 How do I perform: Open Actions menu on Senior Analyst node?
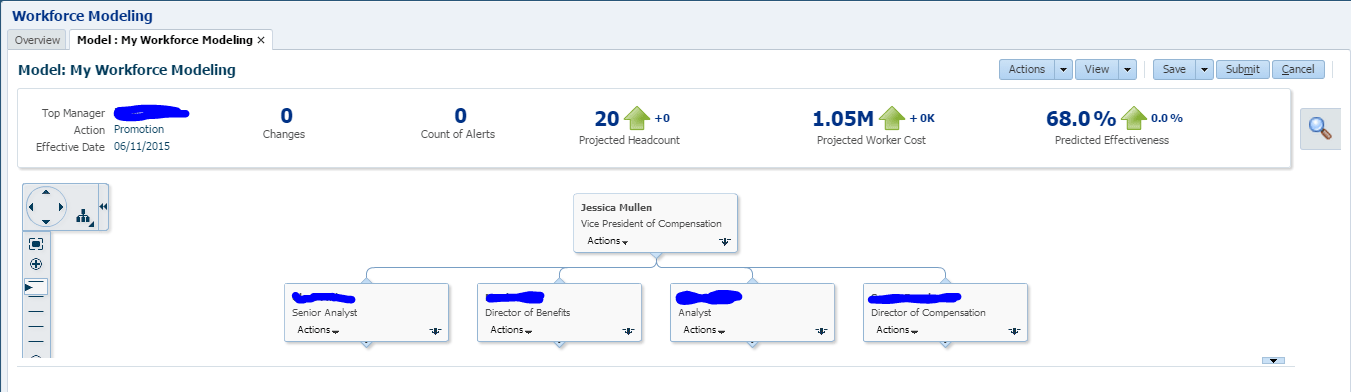coord(318,330)
